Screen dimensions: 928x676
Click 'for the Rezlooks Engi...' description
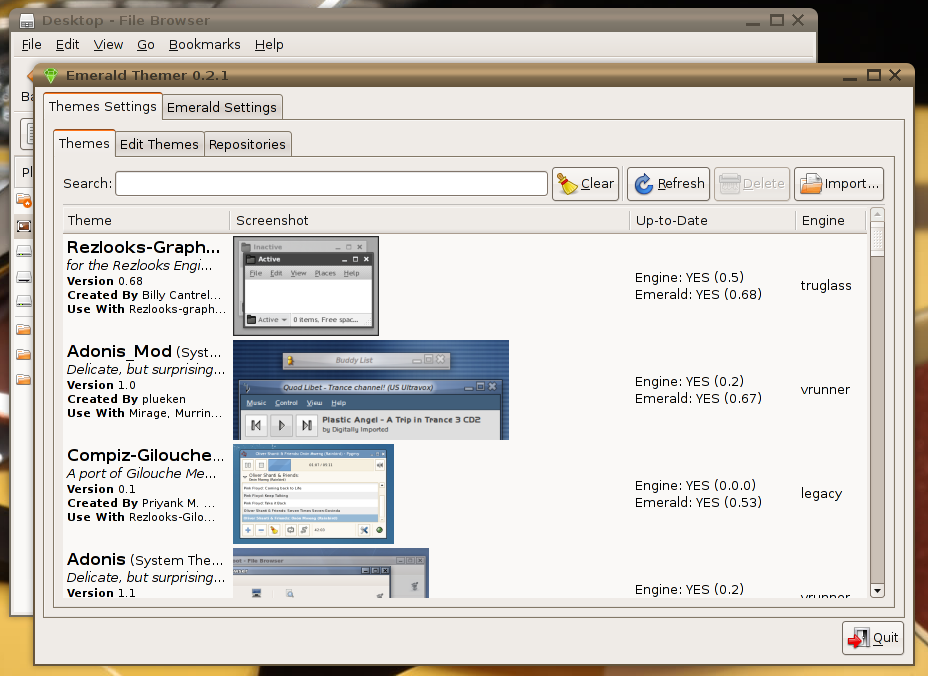coord(139,265)
